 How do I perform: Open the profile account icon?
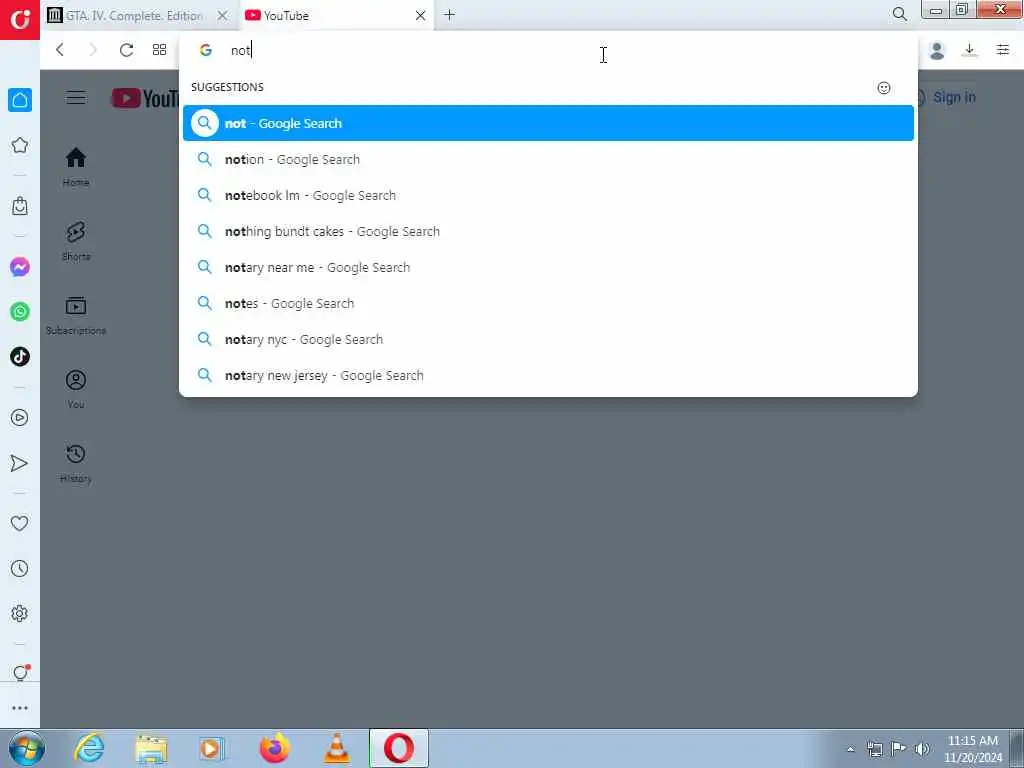(x=936, y=50)
